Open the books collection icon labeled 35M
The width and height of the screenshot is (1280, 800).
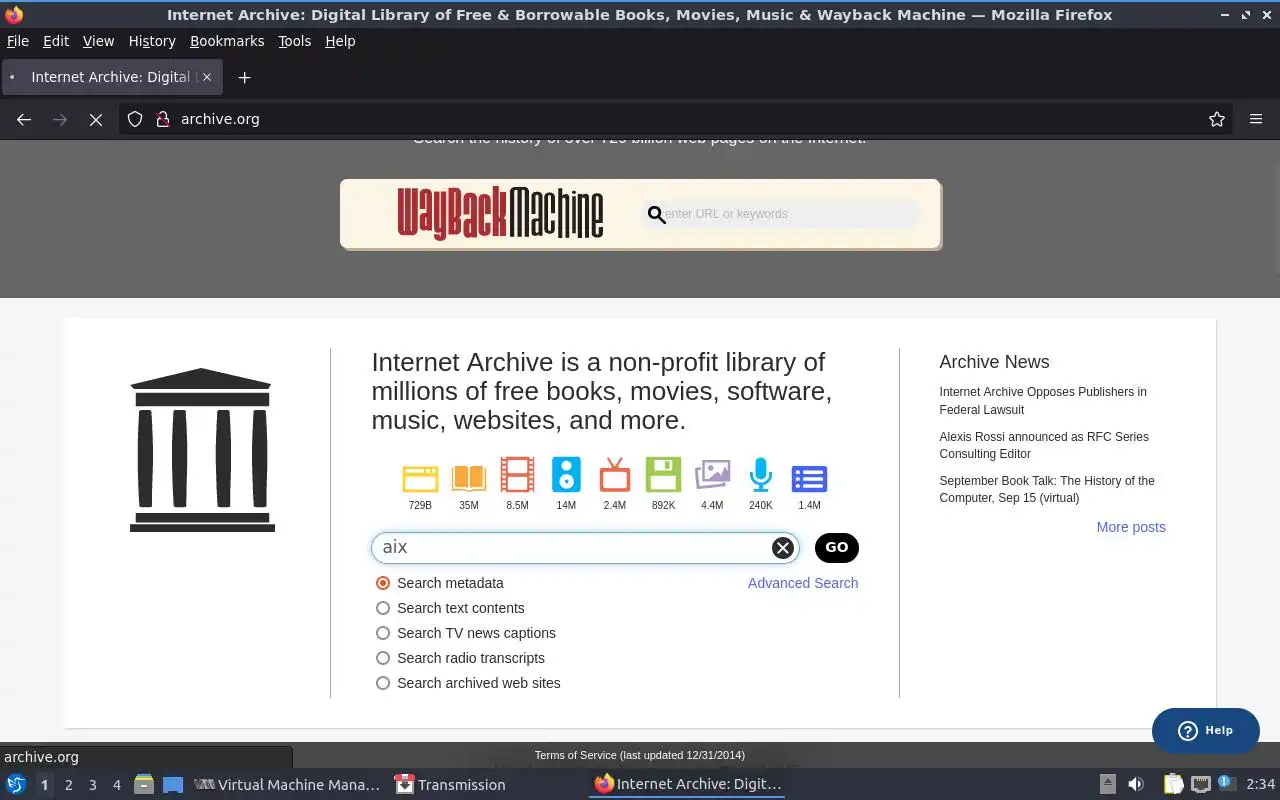(468, 478)
